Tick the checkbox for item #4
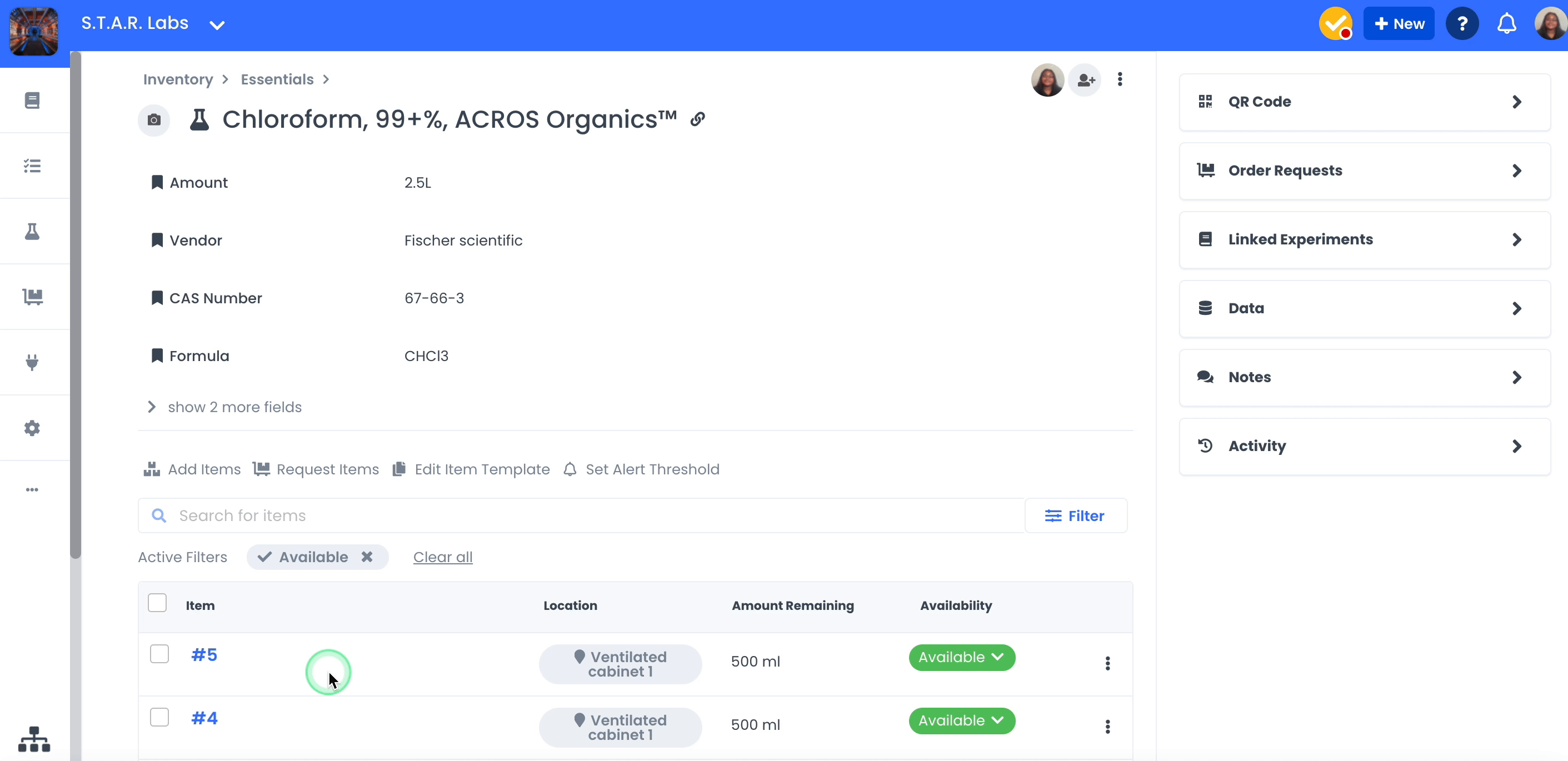 [159, 717]
